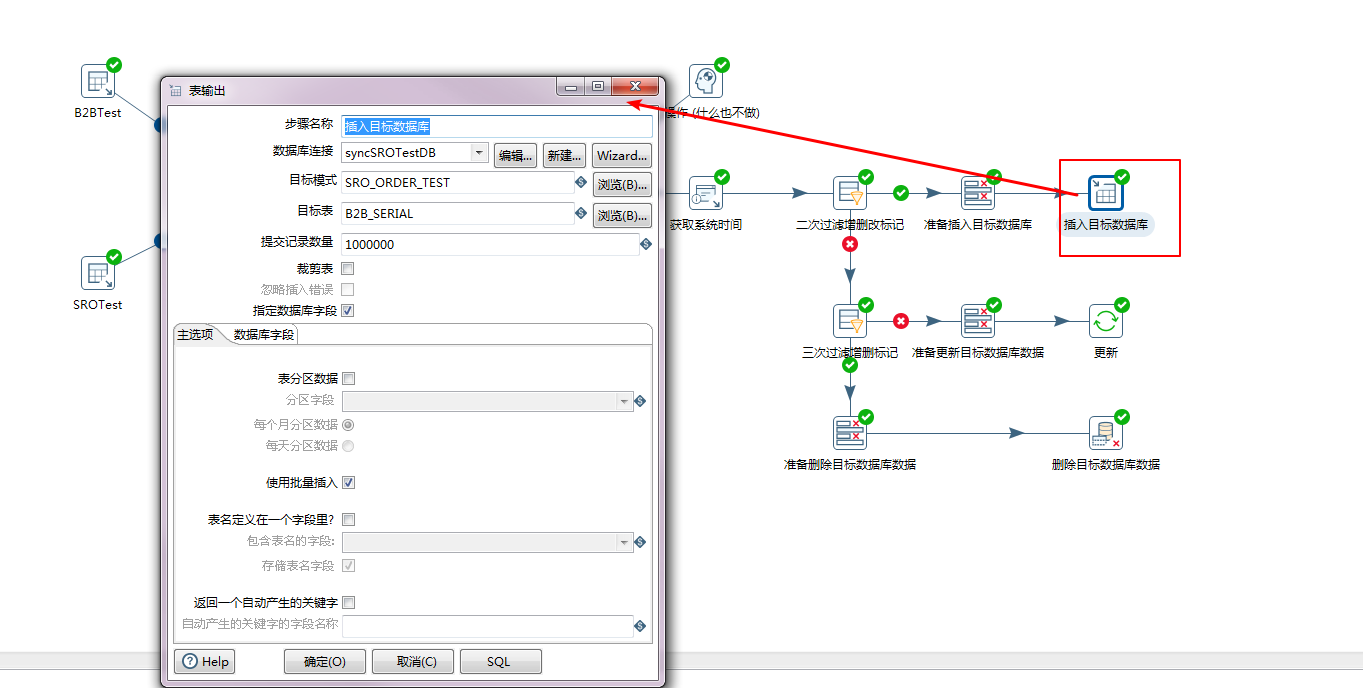1363x688 pixels.
Task: Click variable icon next to 分区字段 dropdown
Action: coord(640,401)
